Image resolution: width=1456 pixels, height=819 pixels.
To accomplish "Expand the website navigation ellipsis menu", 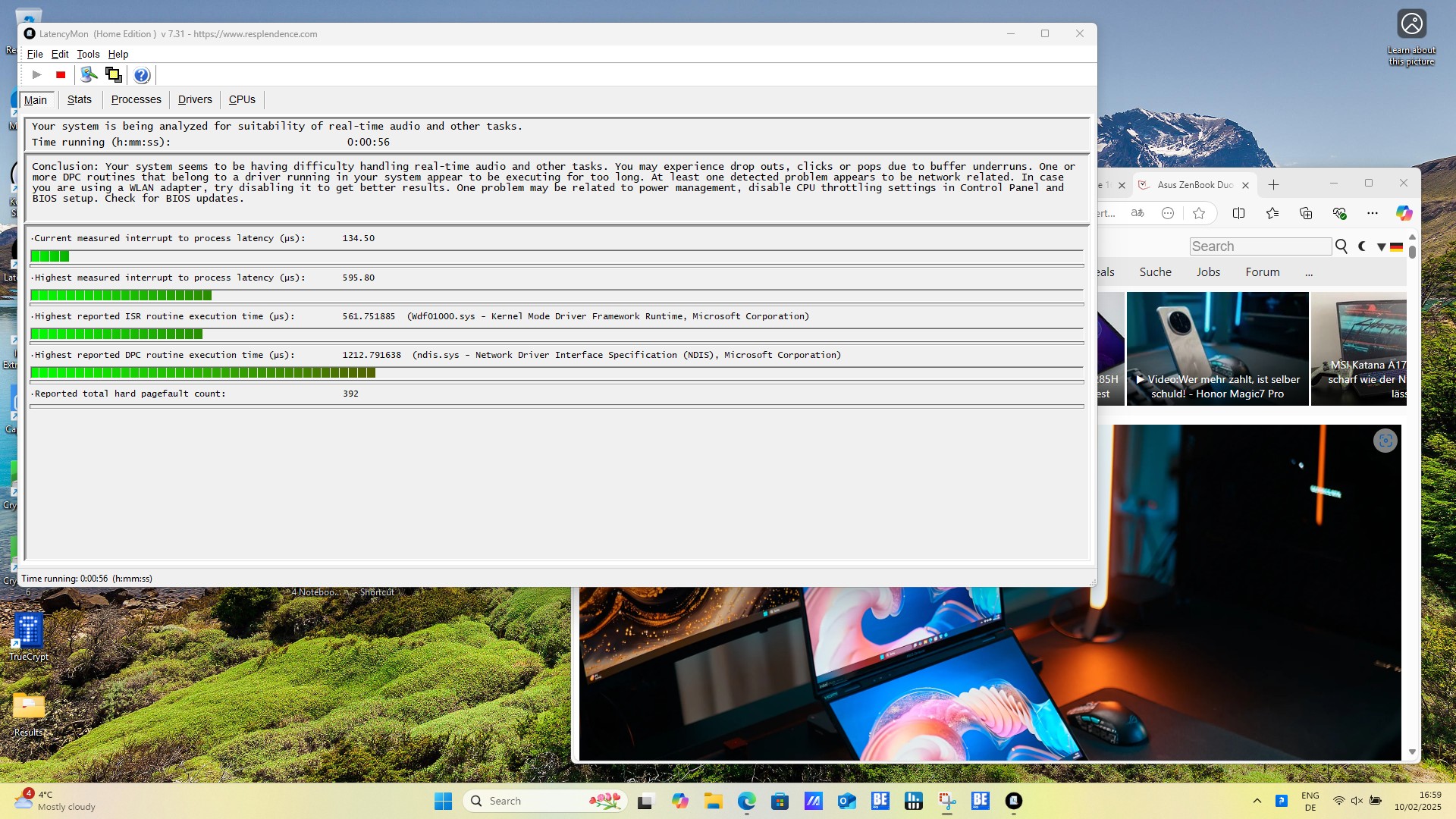I will coord(1309,272).
